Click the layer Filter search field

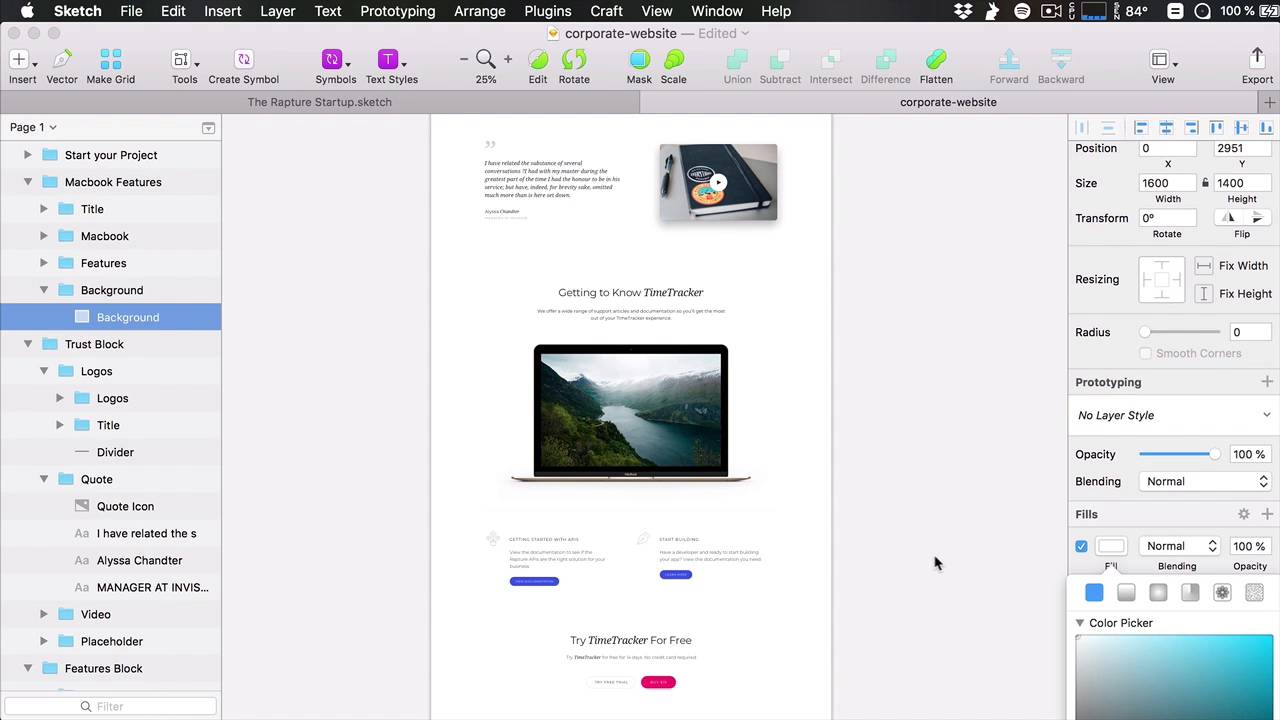pyautogui.click(x=110, y=706)
